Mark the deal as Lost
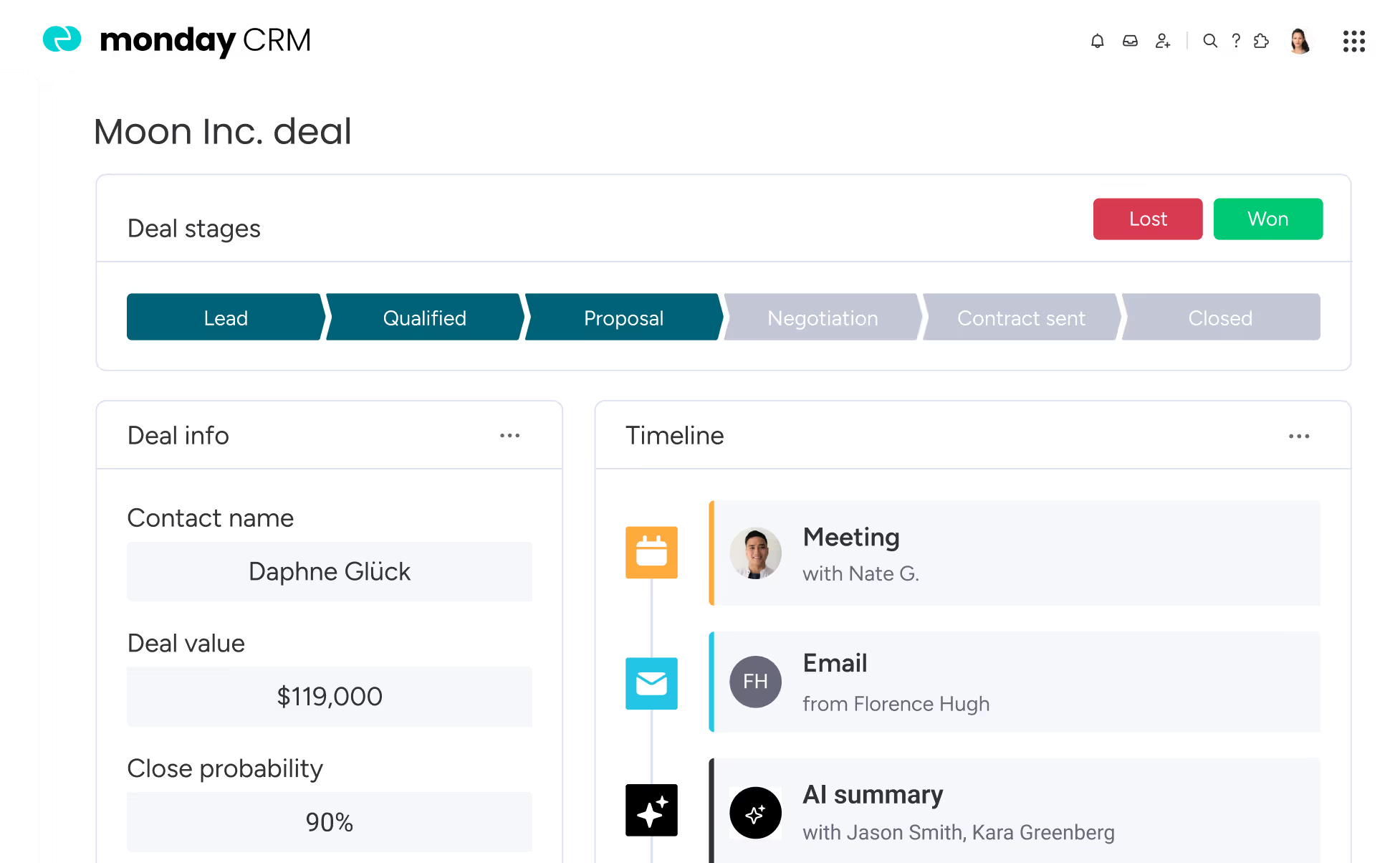Viewport: 1400px width, 863px height. point(1148,219)
